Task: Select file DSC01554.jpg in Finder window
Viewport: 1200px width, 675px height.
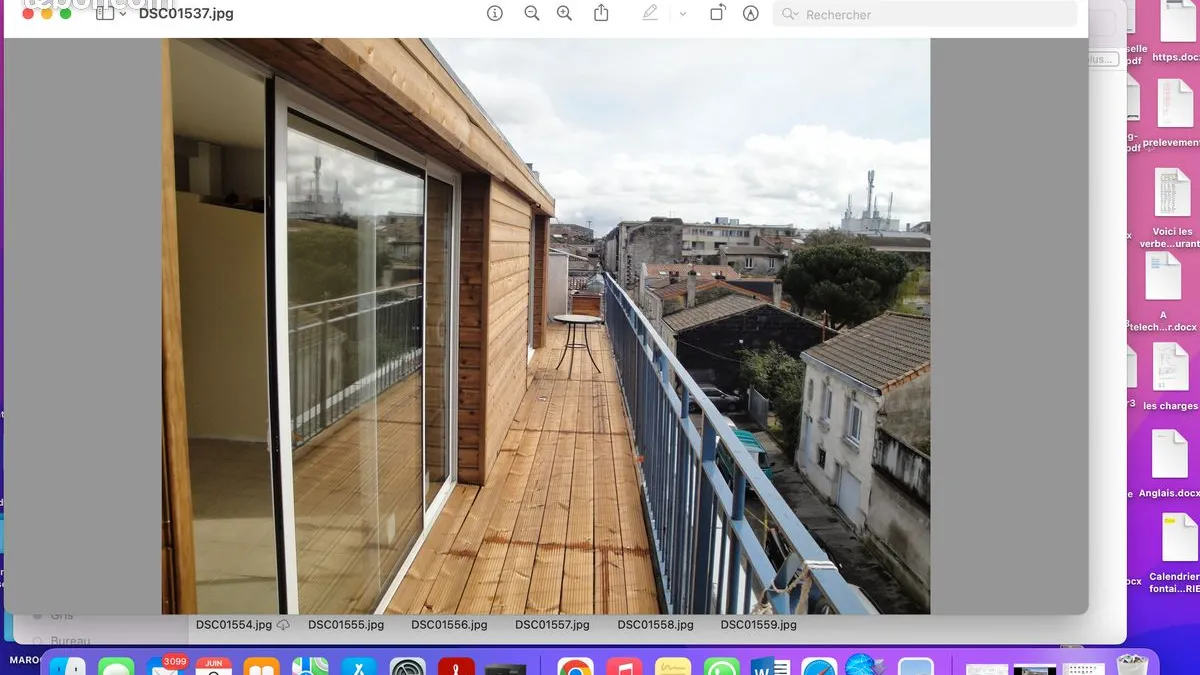Action: point(234,625)
